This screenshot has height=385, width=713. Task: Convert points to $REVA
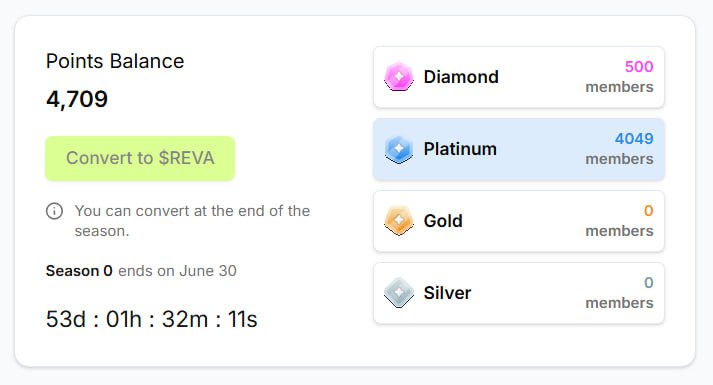click(x=140, y=158)
